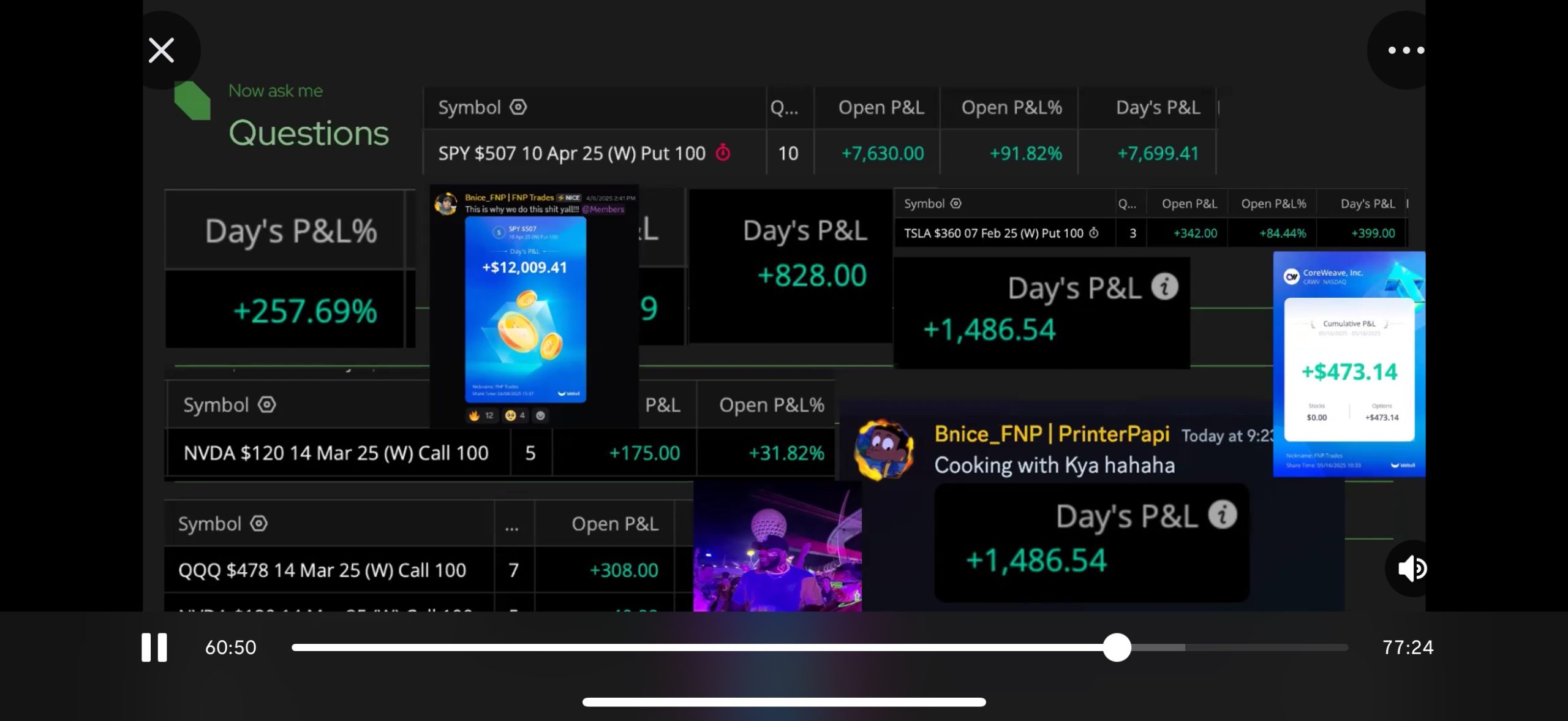Click the +7,630.00 Open P&L value
Viewport: 1568px width, 721px height.
pos(882,153)
